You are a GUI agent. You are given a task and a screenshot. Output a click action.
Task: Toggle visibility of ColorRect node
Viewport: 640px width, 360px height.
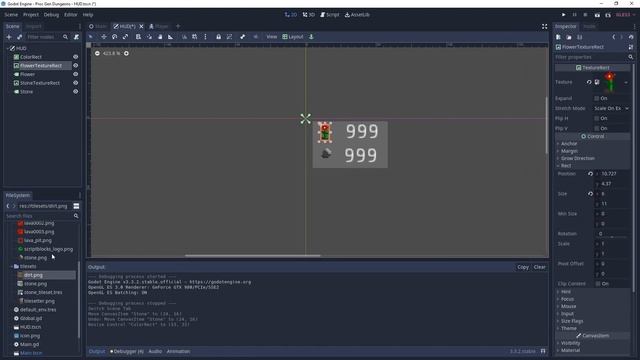76,57
